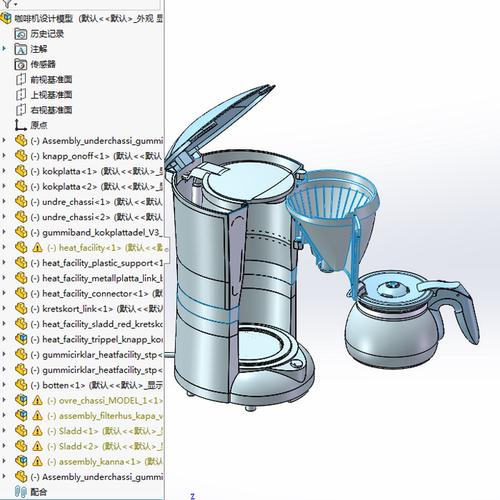Click the heat_facility_trippel_knapp sub-assembly icon
The width and height of the screenshot is (500, 500).
[x=21, y=339]
